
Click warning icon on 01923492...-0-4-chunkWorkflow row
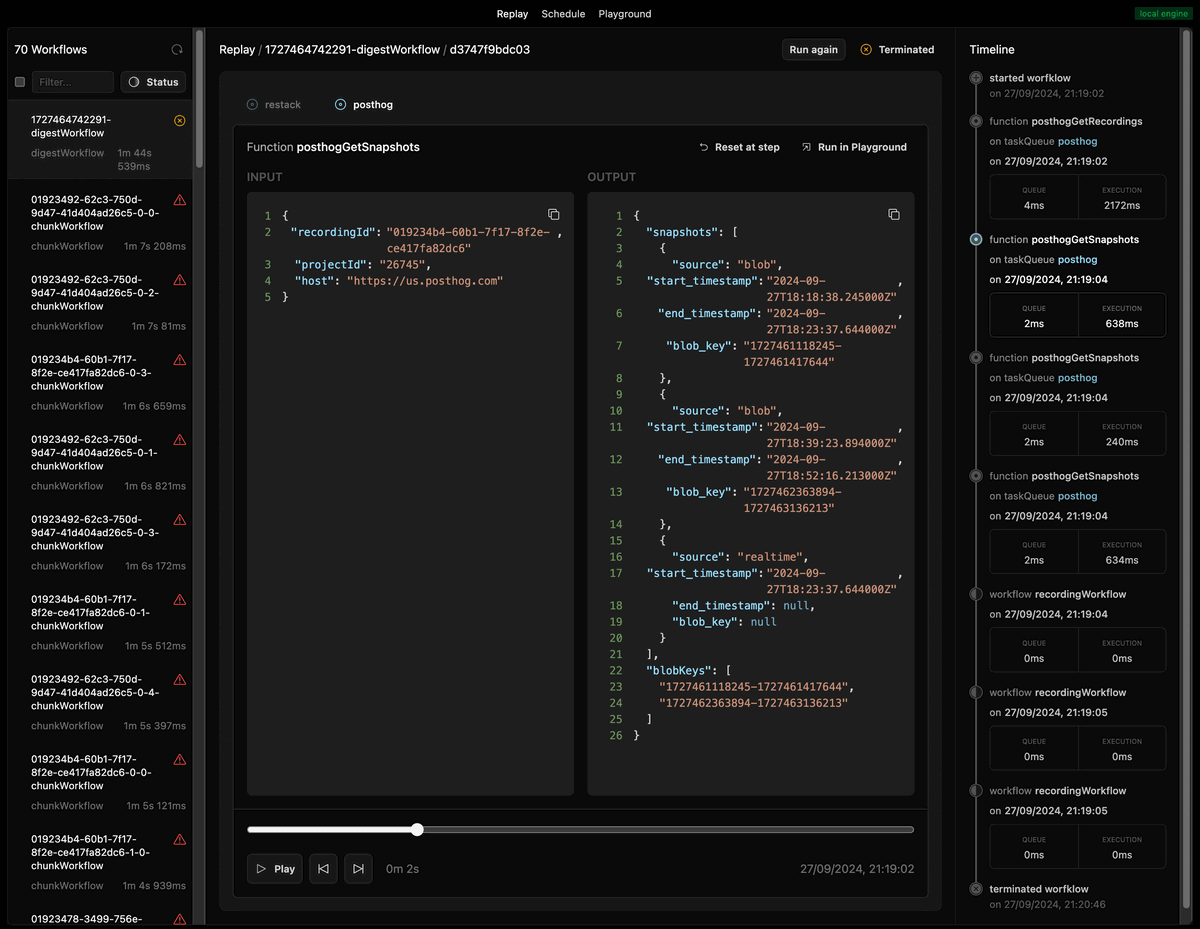tap(180, 680)
